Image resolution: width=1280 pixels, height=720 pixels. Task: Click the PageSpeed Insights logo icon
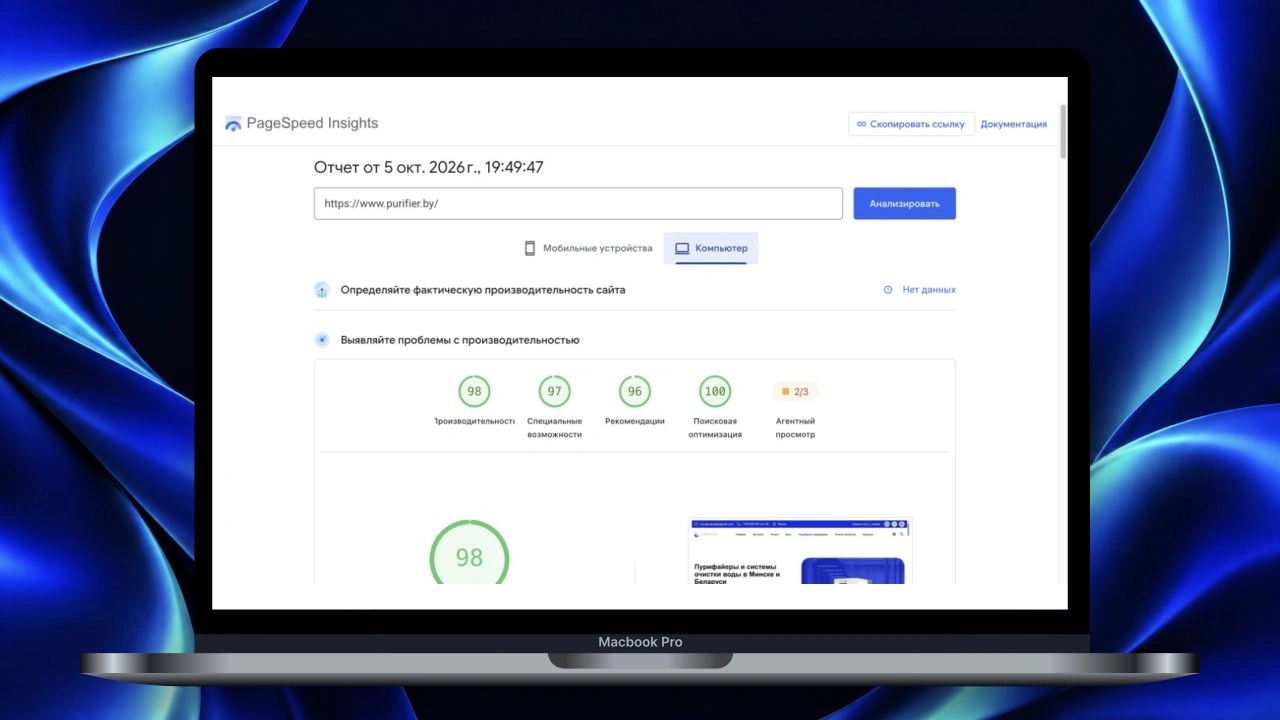[233, 124]
